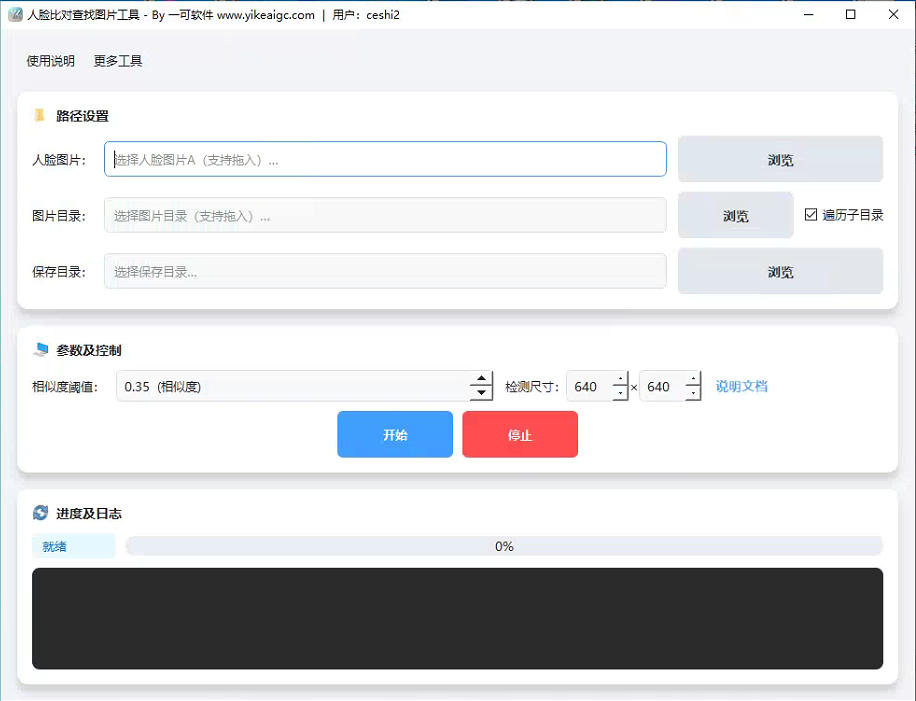Decrease the second 检测尺寸 value
The width and height of the screenshot is (916, 701).
[694, 392]
